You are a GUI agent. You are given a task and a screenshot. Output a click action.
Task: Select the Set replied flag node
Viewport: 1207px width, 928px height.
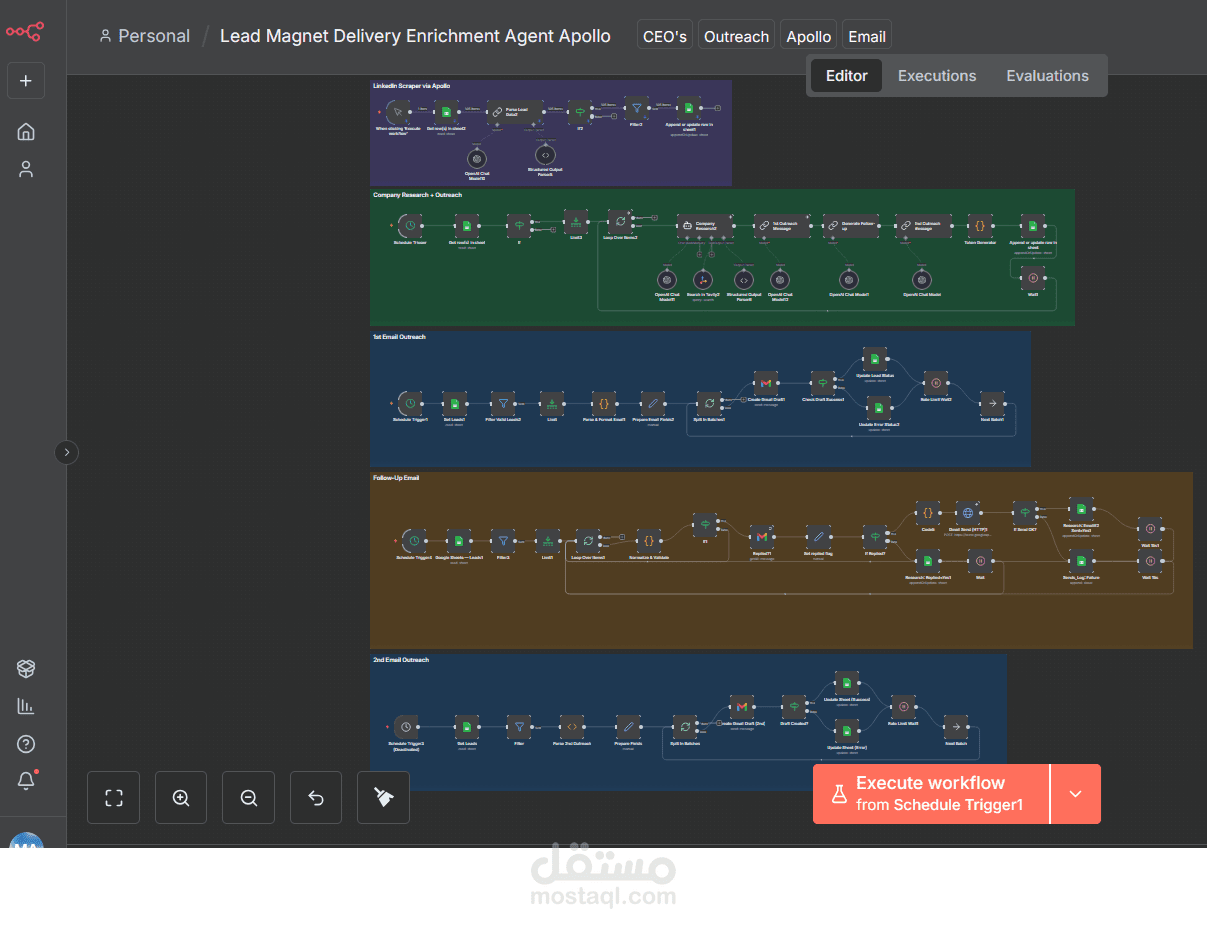pos(818,537)
